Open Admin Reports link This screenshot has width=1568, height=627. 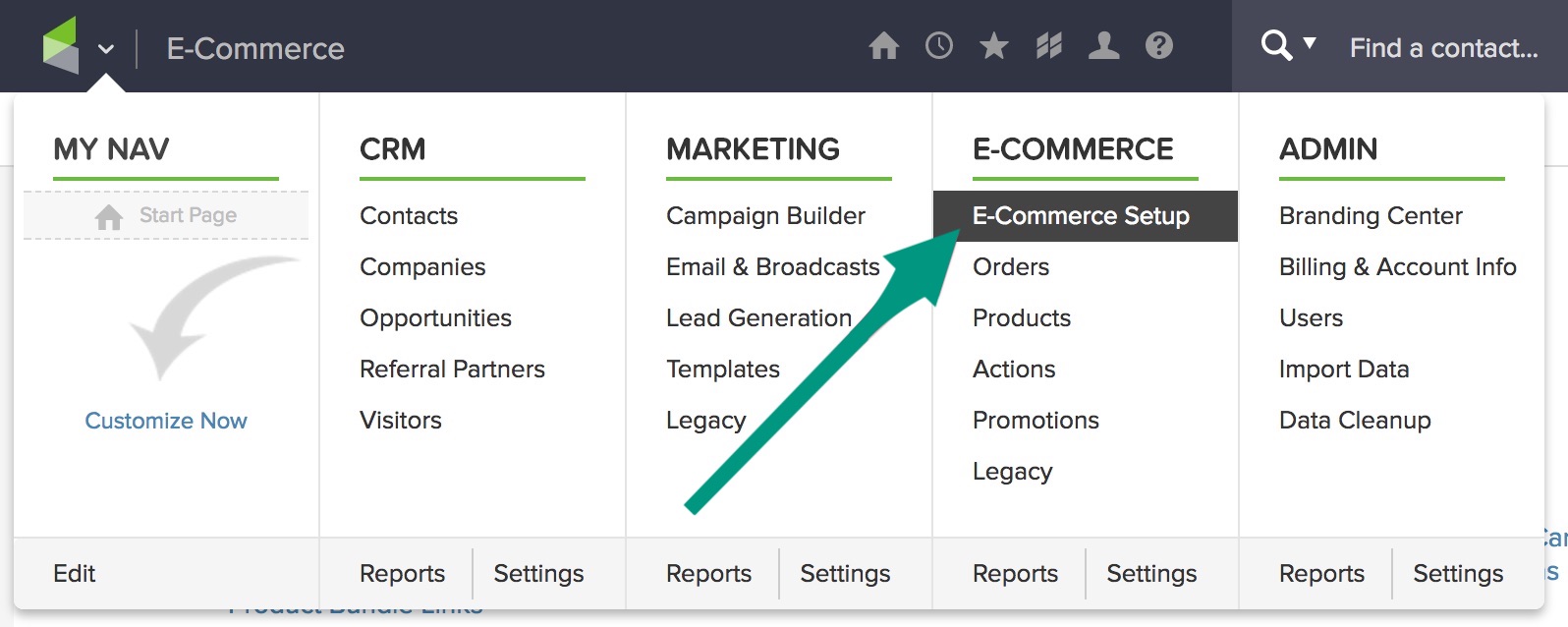[x=1321, y=573]
